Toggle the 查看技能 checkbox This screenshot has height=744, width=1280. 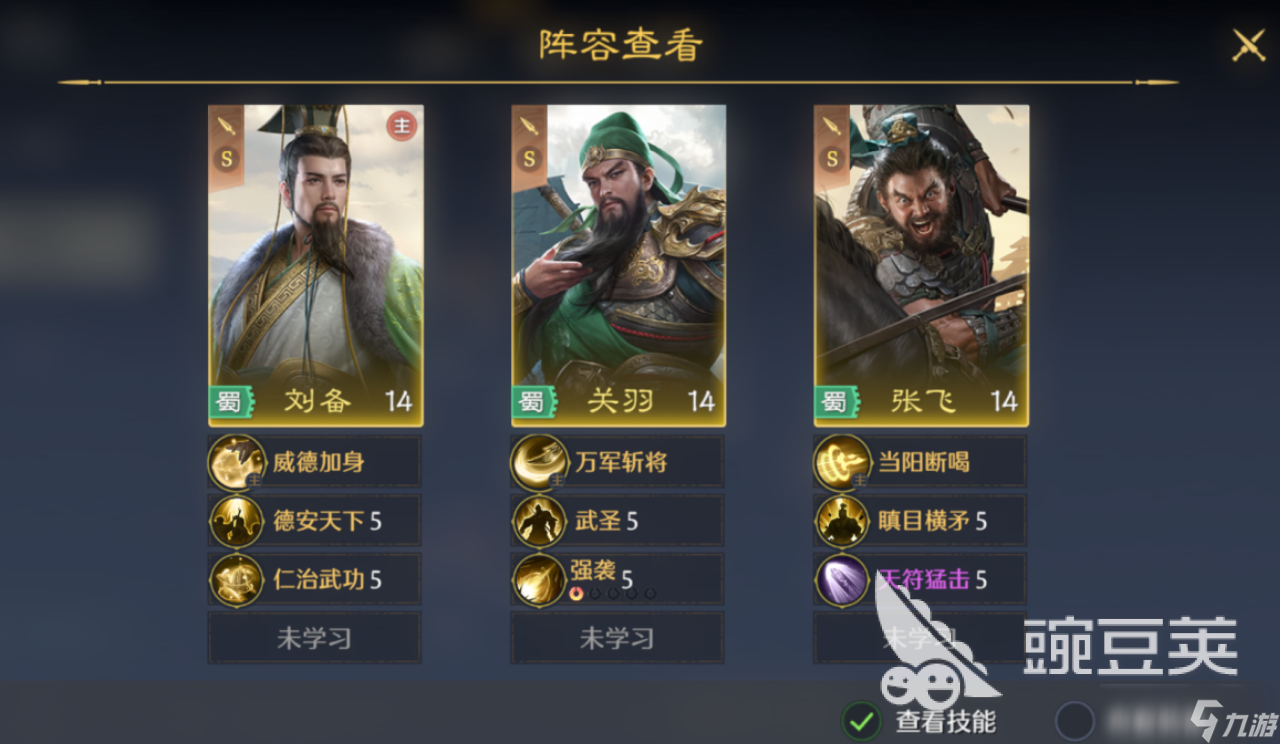coord(861,720)
